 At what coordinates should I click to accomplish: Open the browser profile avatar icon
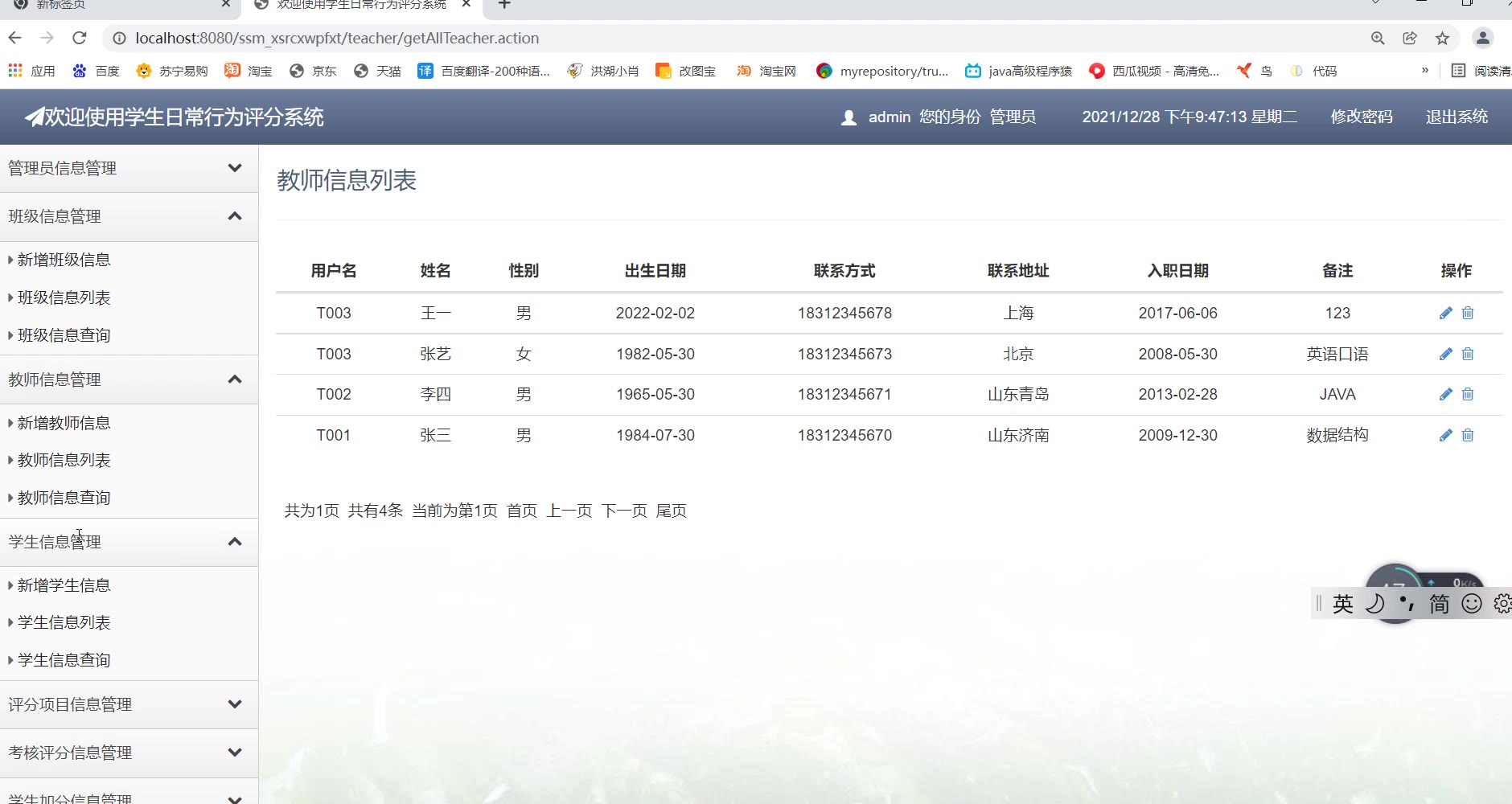(x=1483, y=38)
